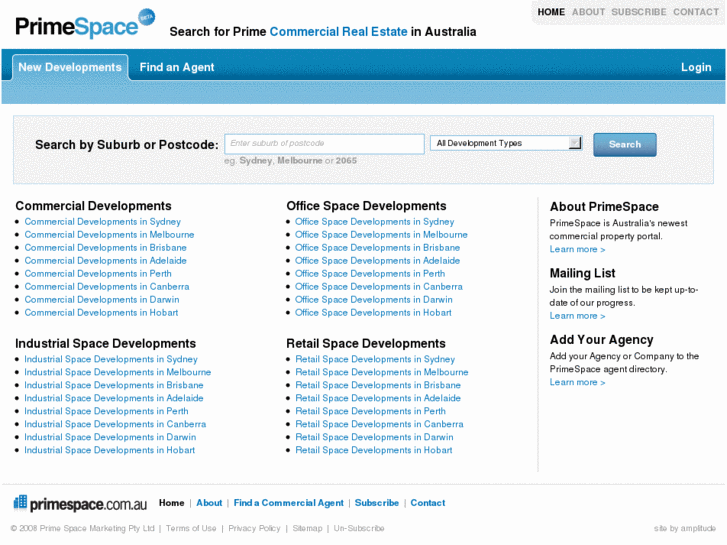
Task: Open Office Space Developments in Melbourne
Action: coord(381,235)
